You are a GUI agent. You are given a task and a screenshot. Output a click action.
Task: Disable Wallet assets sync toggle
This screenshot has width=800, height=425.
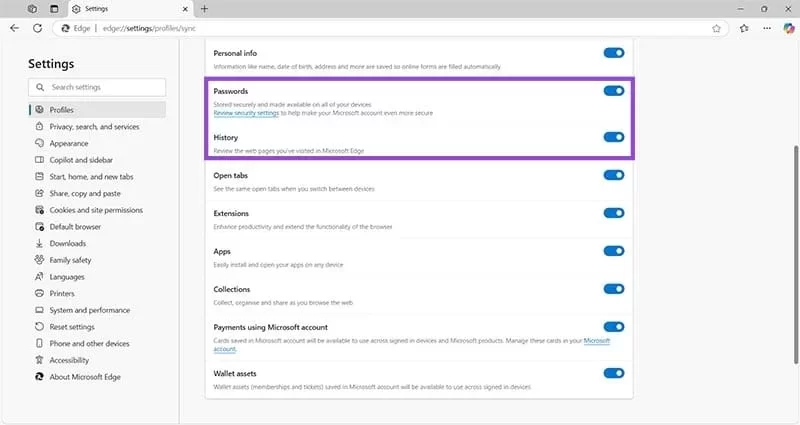614,373
